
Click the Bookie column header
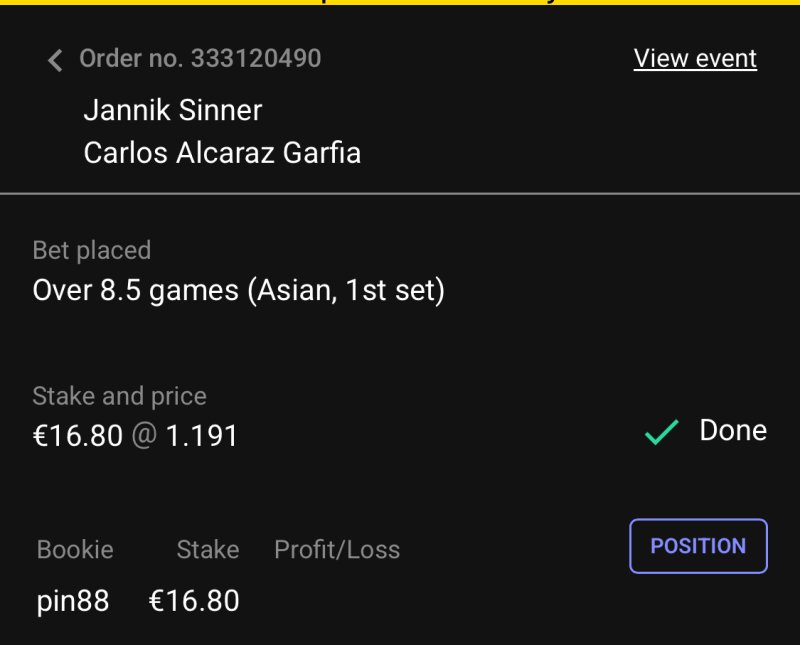point(75,550)
